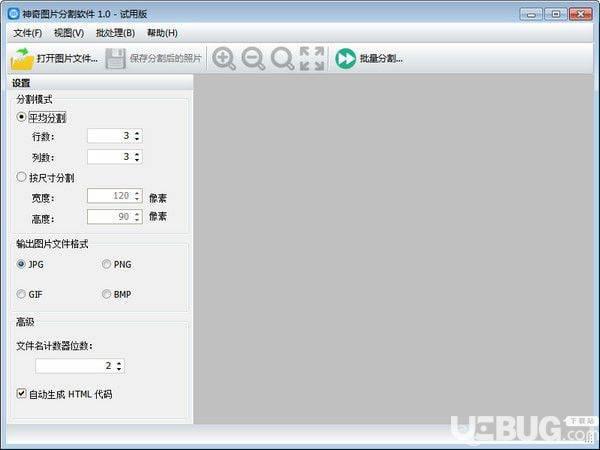Increase the 高度 spinner value
Screen dimensions: 600x450
tap(137, 214)
